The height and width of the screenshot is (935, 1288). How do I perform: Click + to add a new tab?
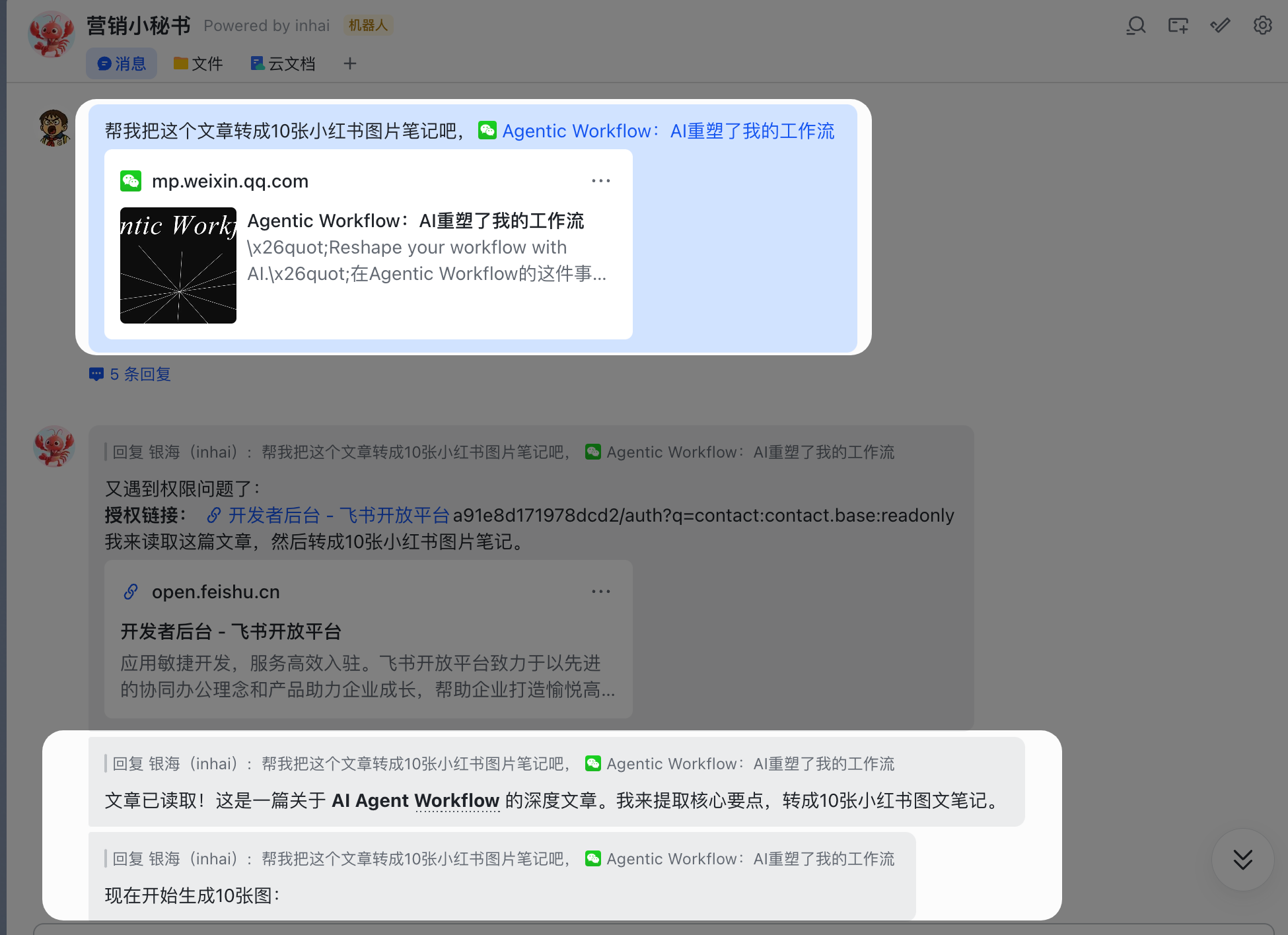point(350,63)
